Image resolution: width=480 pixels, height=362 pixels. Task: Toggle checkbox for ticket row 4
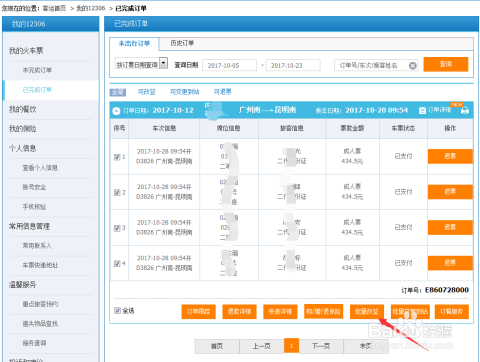coord(117,264)
